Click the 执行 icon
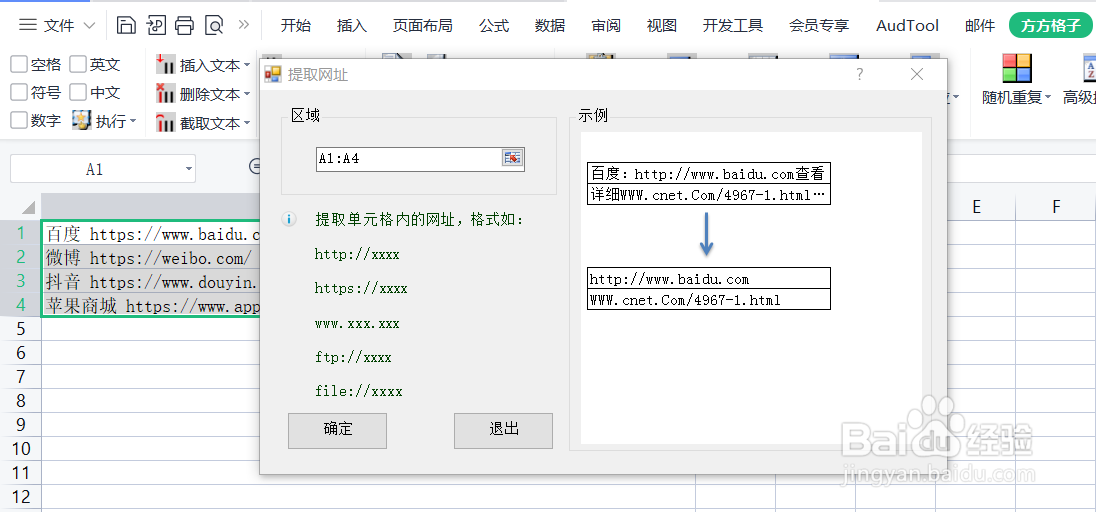The height and width of the screenshot is (512, 1096). click(x=82, y=120)
